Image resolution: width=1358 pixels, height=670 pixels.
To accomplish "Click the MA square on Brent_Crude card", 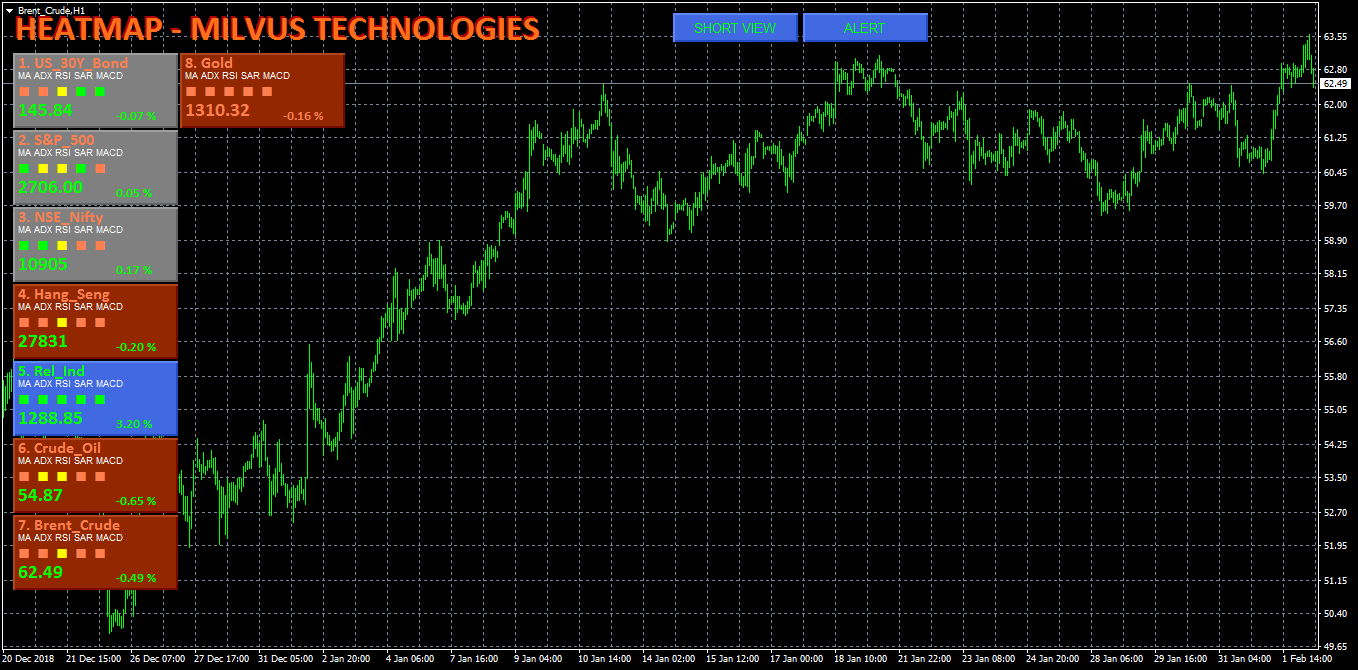I will pyautogui.click(x=24, y=554).
